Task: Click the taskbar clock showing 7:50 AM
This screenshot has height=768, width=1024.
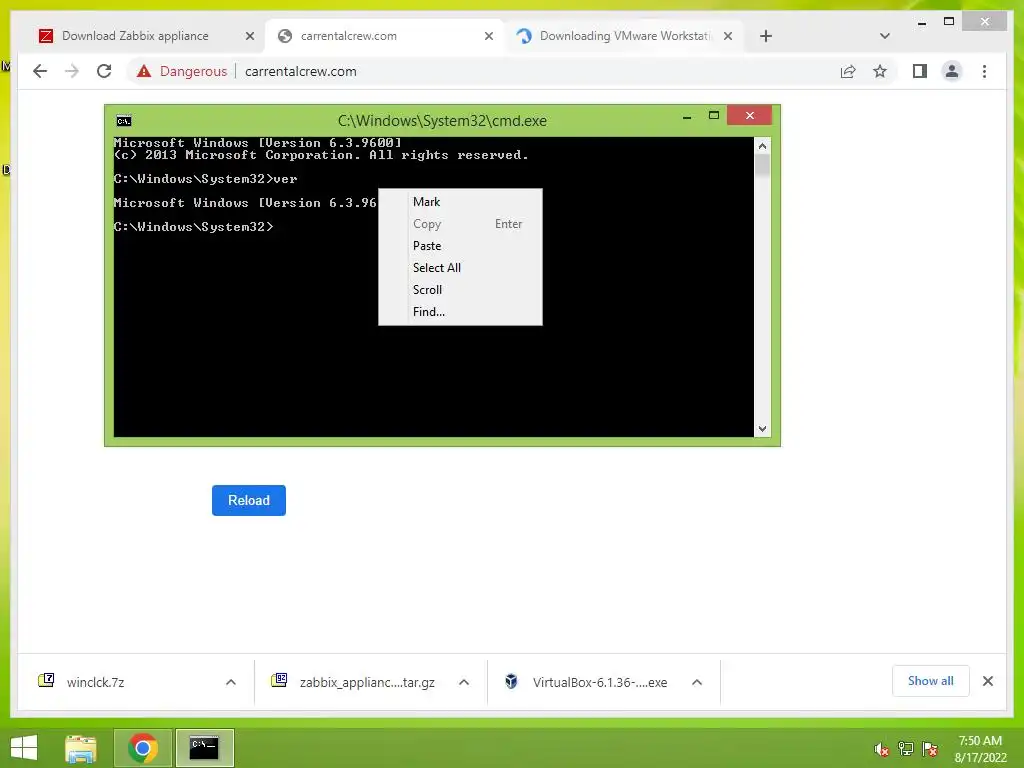Action: point(980,749)
